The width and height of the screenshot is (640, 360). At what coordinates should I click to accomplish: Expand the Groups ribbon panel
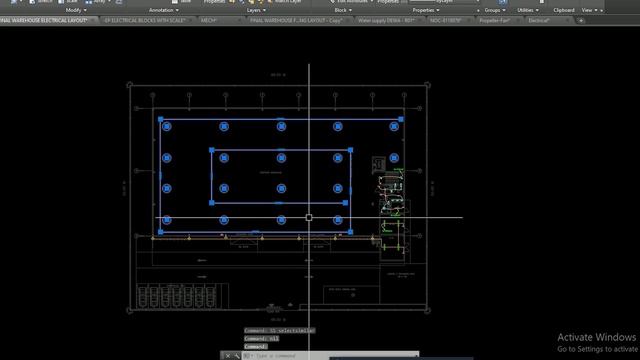coord(495,10)
